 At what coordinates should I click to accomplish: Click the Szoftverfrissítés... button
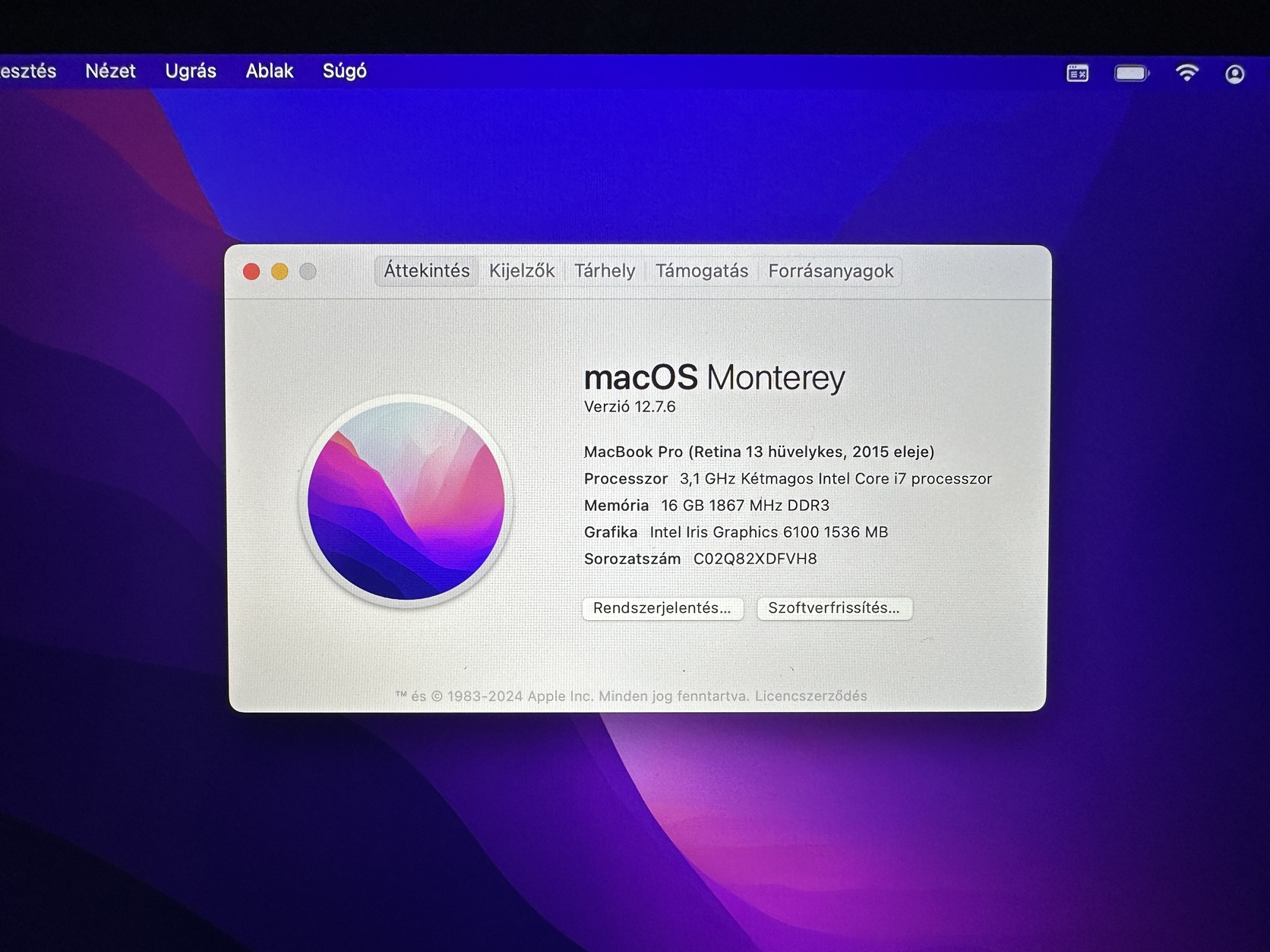coord(834,608)
